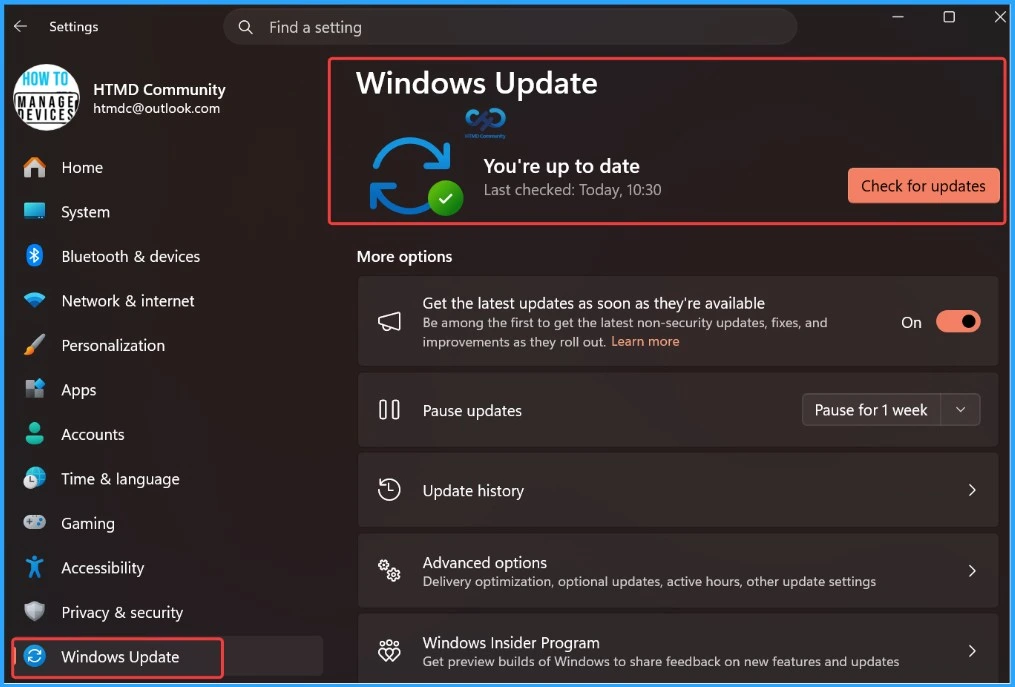Click the htmdc@outlook.com account email
Viewport: 1015px width, 687px height.
[x=156, y=109]
